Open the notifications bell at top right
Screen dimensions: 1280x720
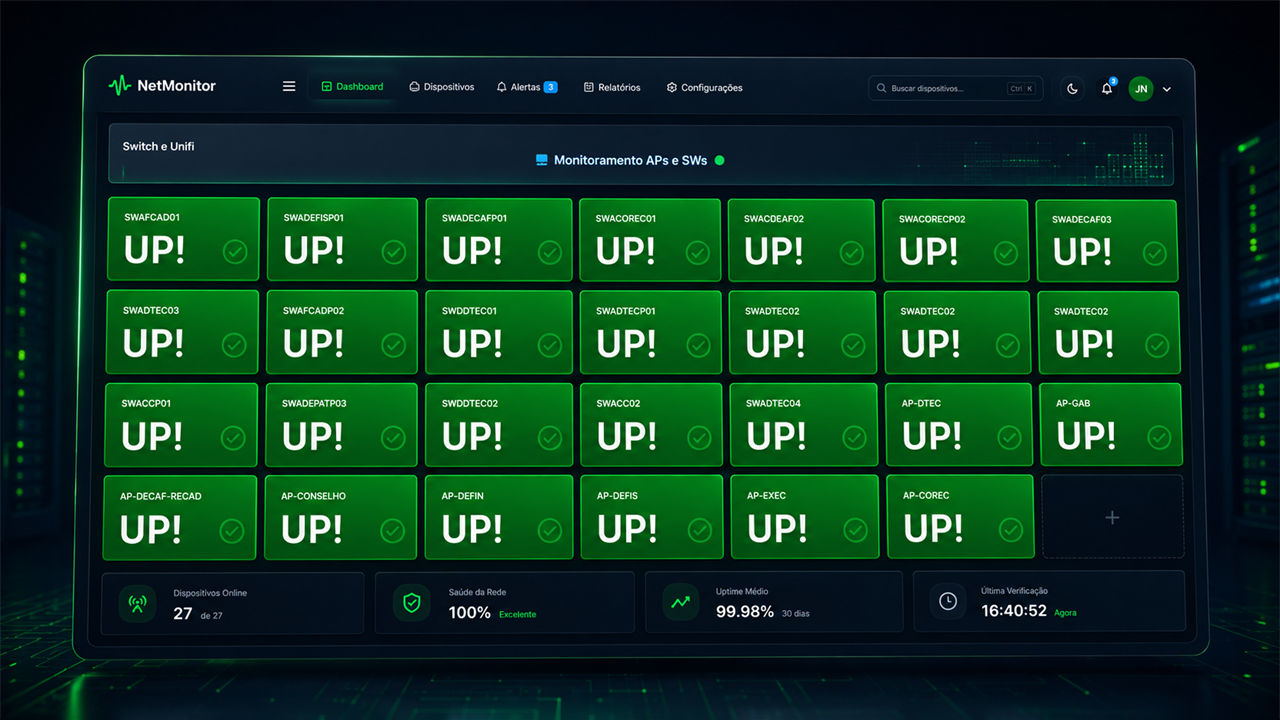(x=1107, y=88)
